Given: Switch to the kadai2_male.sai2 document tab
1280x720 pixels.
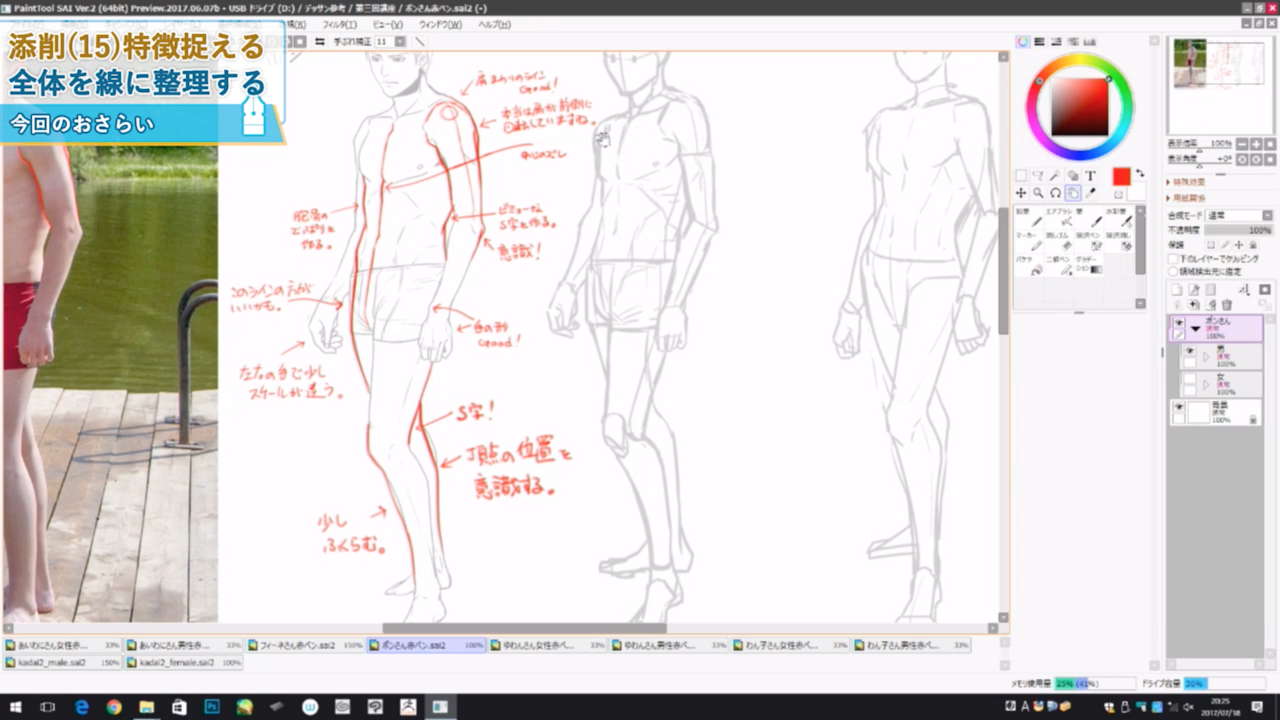Looking at the screenshot, I should point(62,662).
